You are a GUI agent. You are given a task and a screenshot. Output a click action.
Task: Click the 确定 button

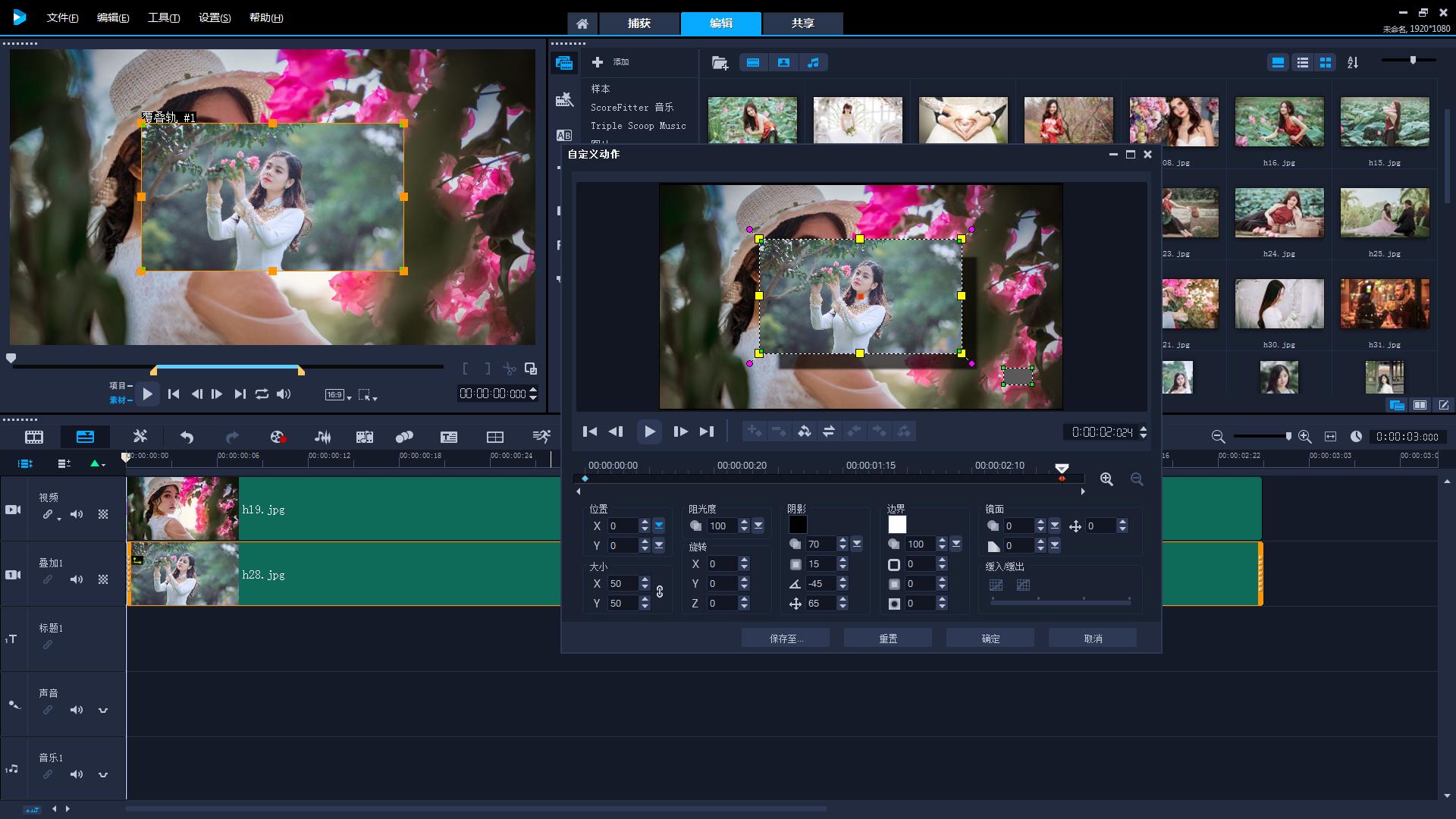(990, 639)
